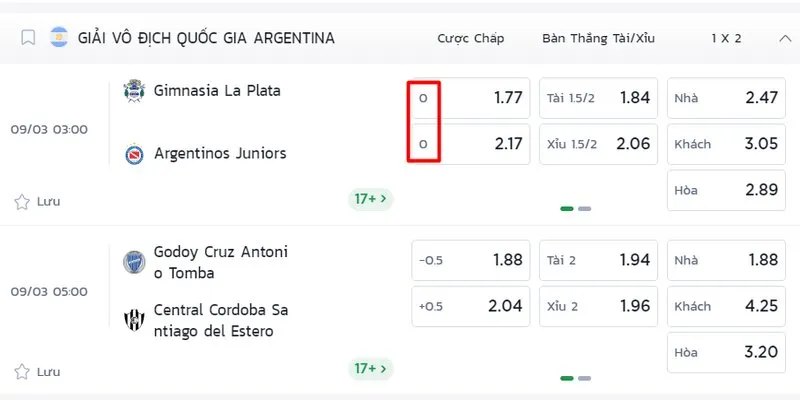Save the Godoy Cruz match with star
Image resolution: width=800 pixels, height=400 pixels.
point(22,371)
